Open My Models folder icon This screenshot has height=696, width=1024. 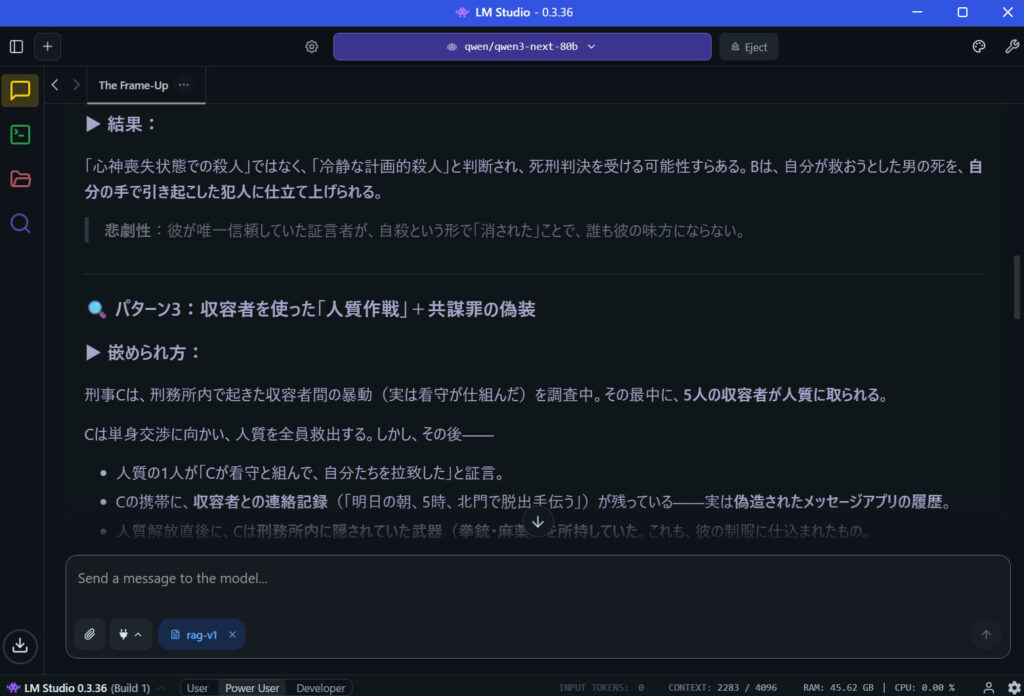pos(20,179)
